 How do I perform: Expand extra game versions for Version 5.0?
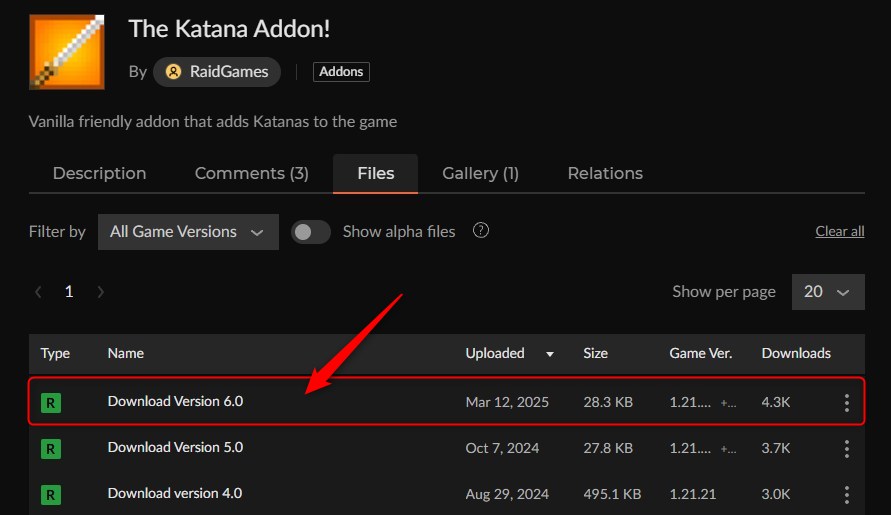point(728,449)
